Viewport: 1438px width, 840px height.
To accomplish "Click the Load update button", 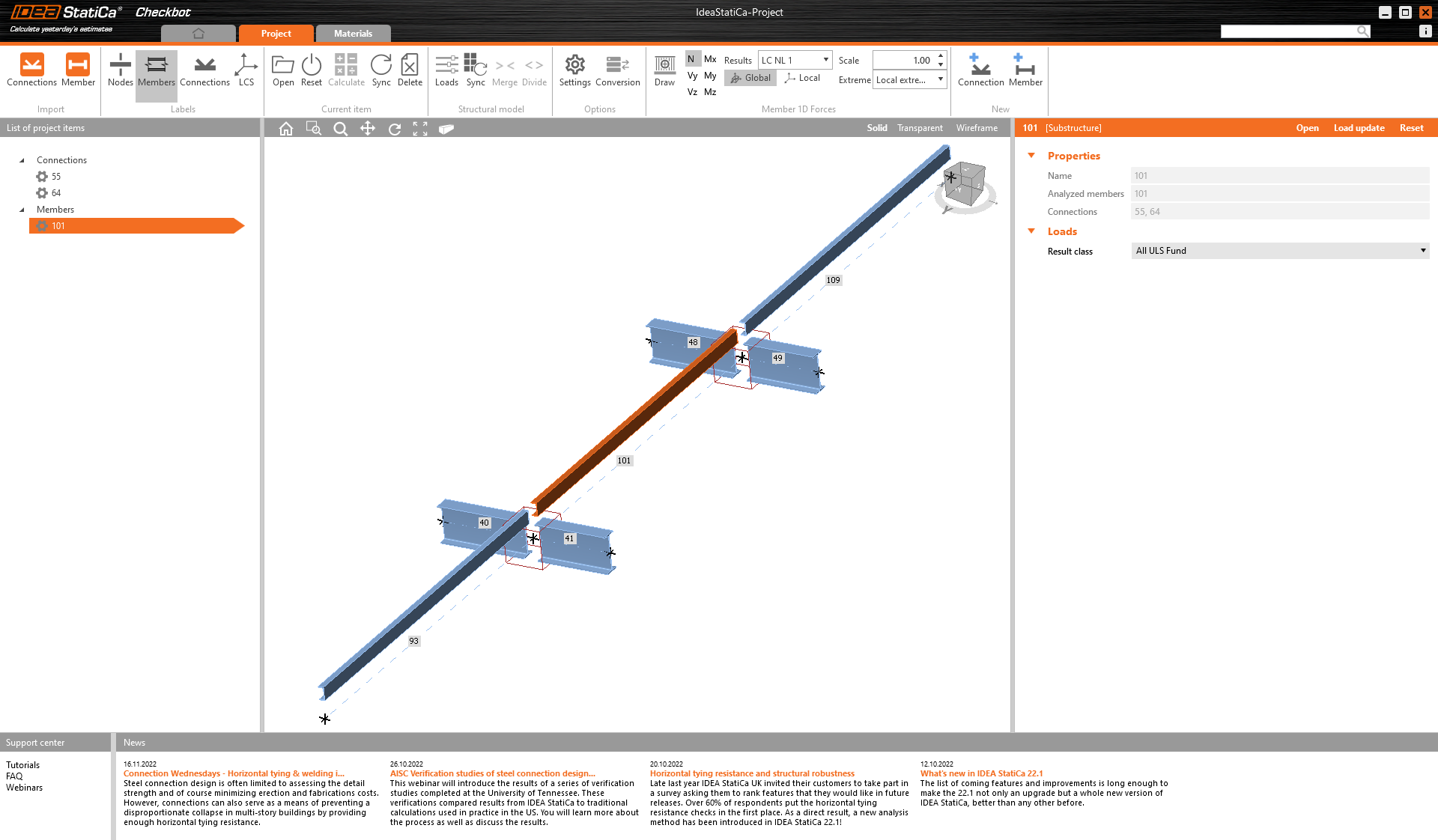I will [1359, 128].
